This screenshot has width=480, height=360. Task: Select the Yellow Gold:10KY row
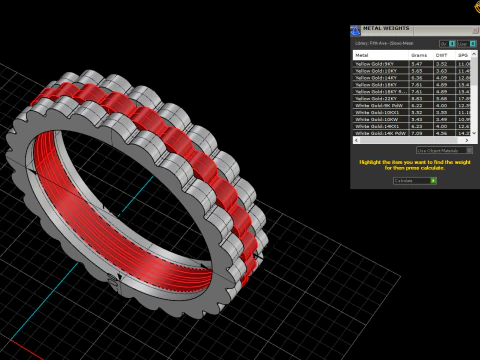coord(412,71)
